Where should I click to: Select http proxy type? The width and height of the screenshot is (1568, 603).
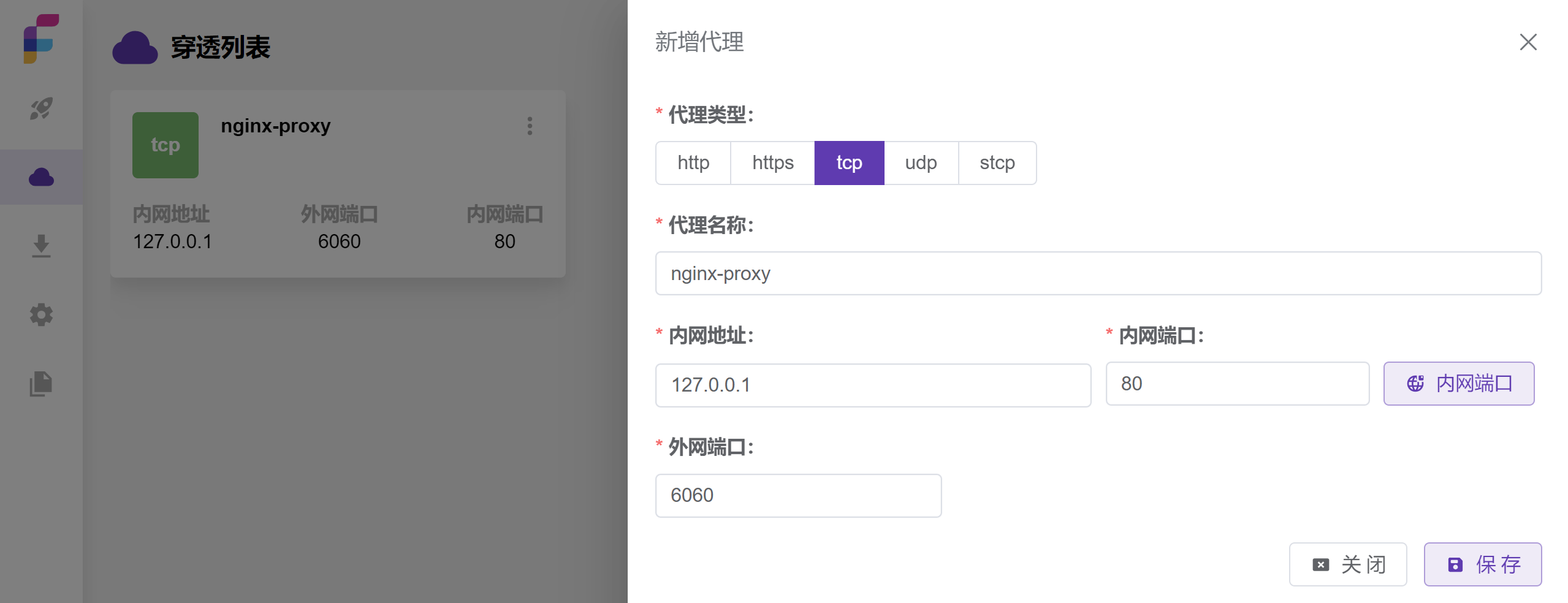pyautogui.click(x=693, y=163)
